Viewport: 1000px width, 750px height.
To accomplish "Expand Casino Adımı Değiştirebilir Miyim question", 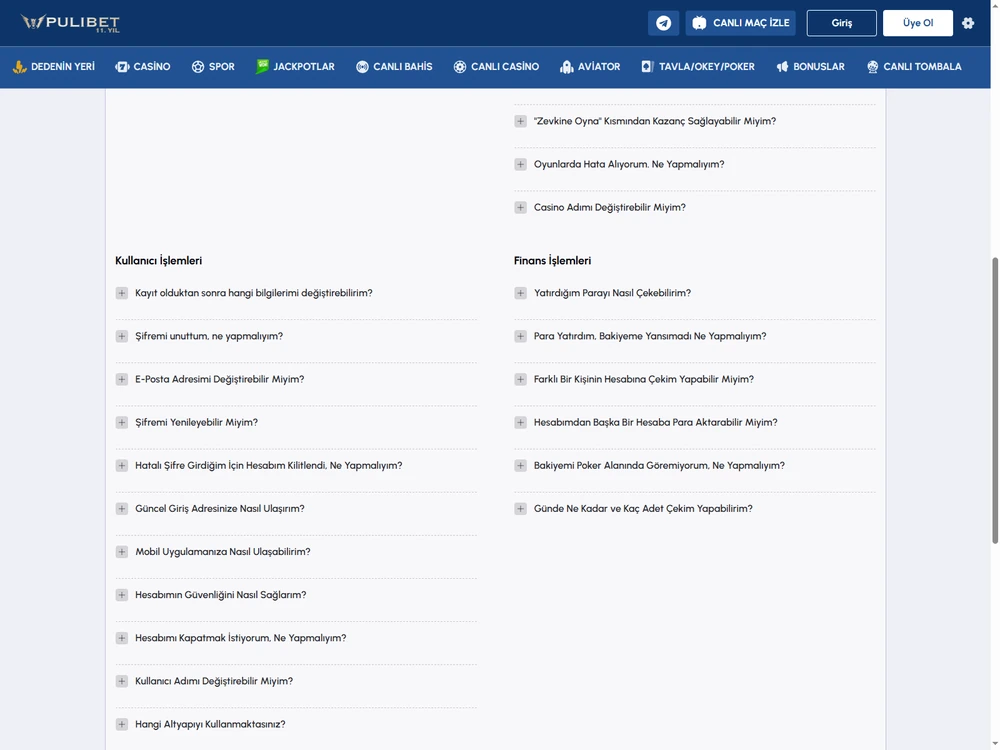I will [x=520, y=207].
